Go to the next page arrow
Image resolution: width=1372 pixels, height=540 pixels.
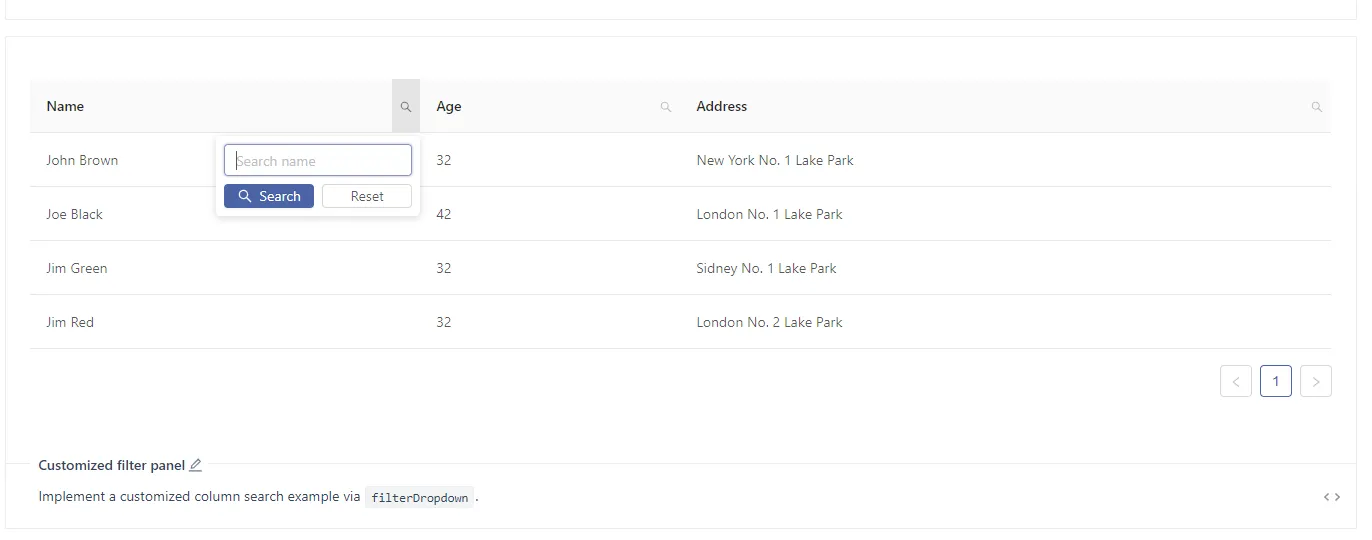pos(1316,381)
